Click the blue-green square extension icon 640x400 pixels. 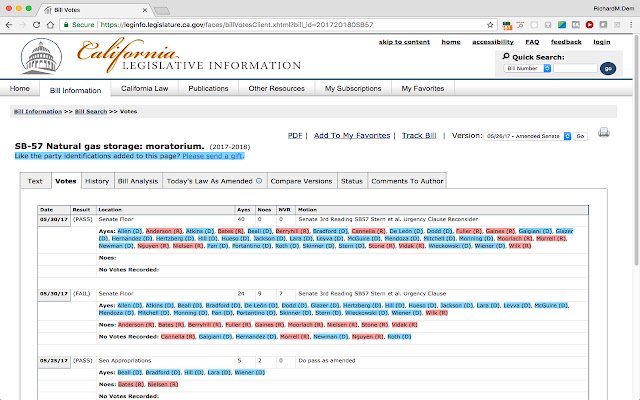click(562, 25)
